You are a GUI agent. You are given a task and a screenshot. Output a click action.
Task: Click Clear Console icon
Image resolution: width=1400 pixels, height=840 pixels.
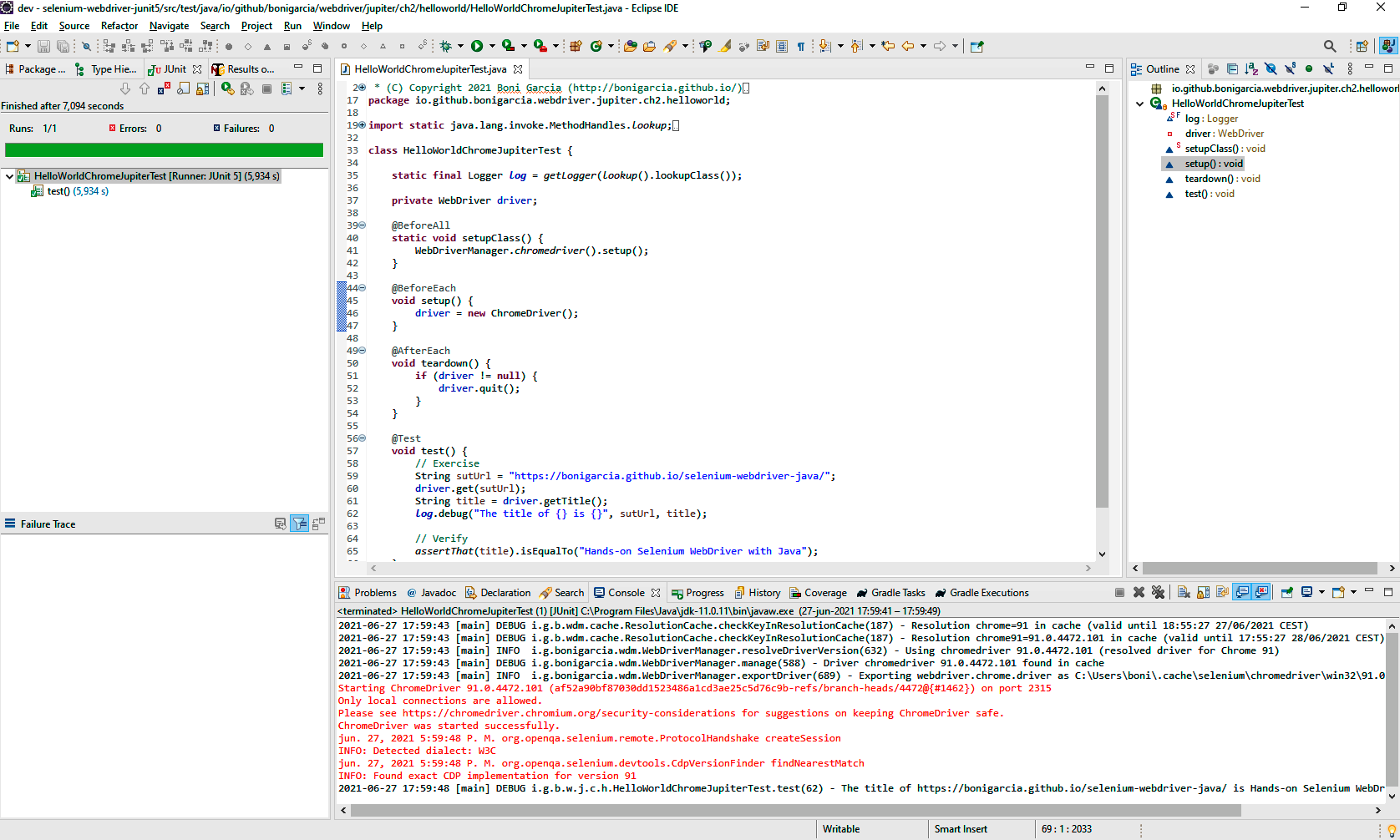(x=1184, y=593)
